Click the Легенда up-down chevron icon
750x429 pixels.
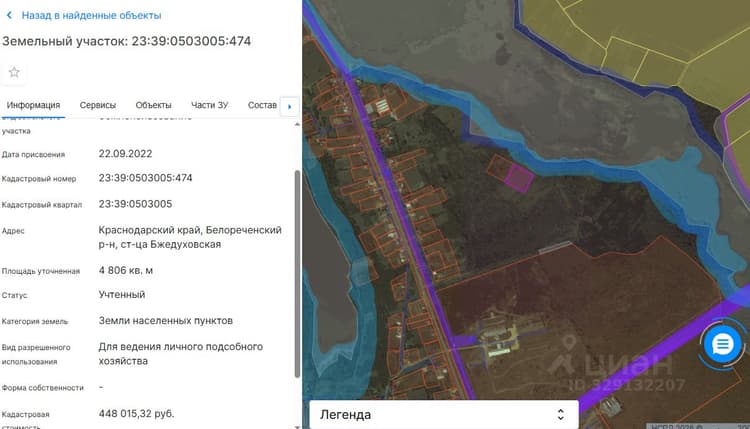561,414
